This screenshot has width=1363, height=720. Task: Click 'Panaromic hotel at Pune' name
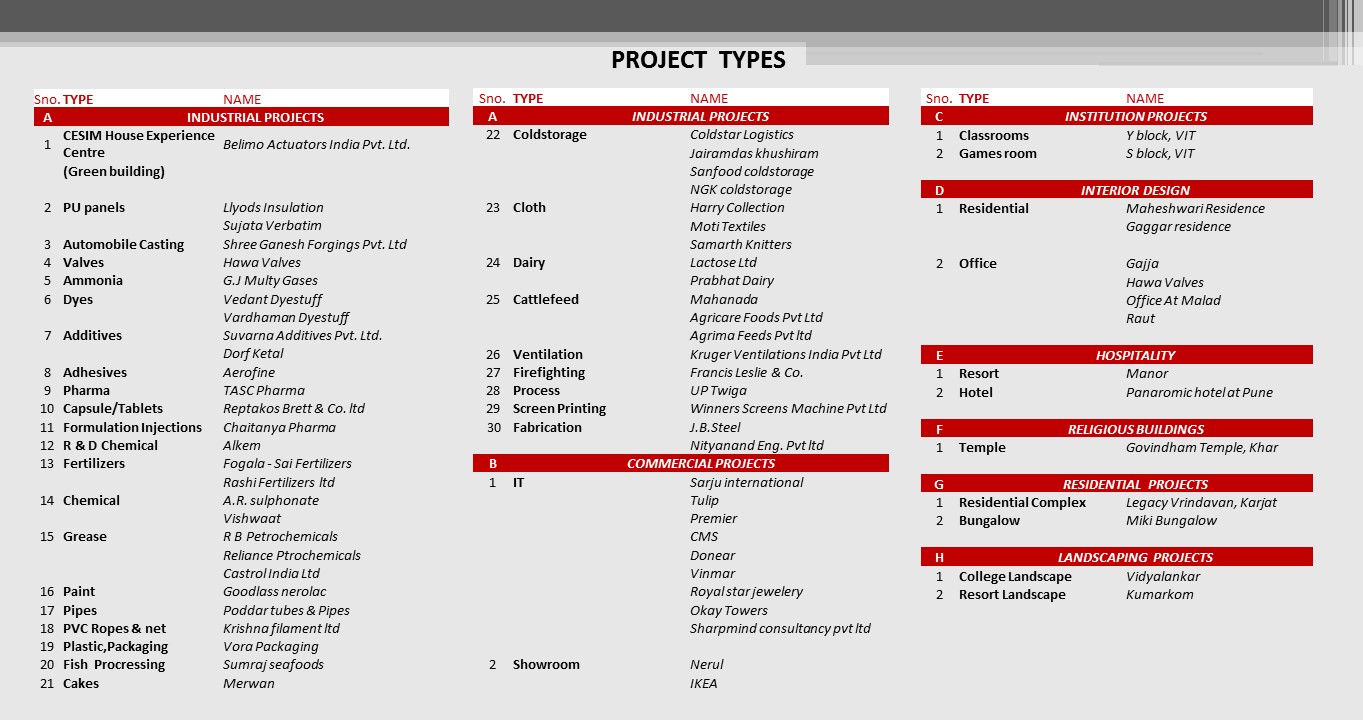(1199, 393)
